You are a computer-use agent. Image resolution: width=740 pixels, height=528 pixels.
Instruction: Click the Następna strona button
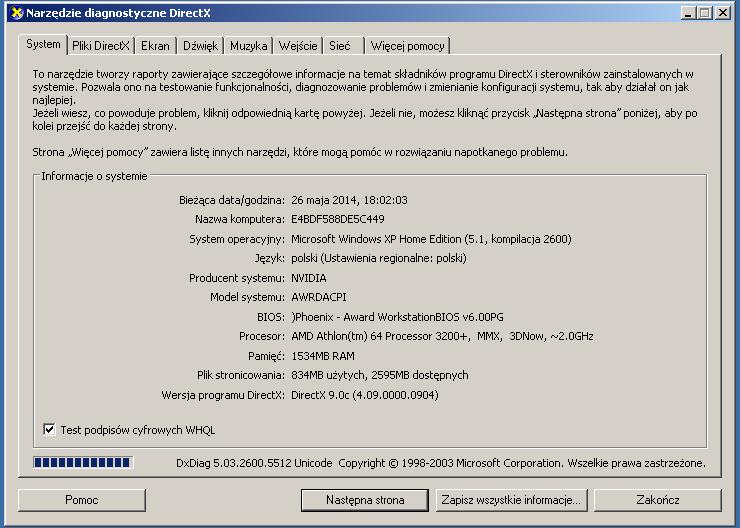click(365, 500)
